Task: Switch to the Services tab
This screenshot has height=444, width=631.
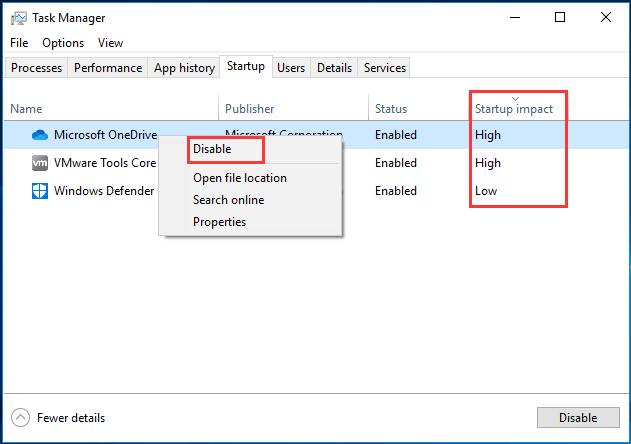Action: click(385, 68)
